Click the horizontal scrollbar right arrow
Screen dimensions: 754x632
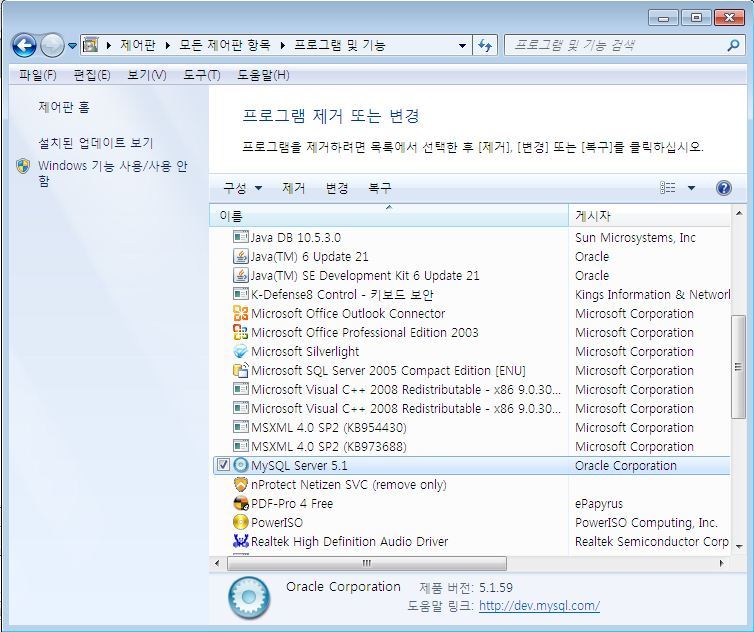(x=721, y=563)
